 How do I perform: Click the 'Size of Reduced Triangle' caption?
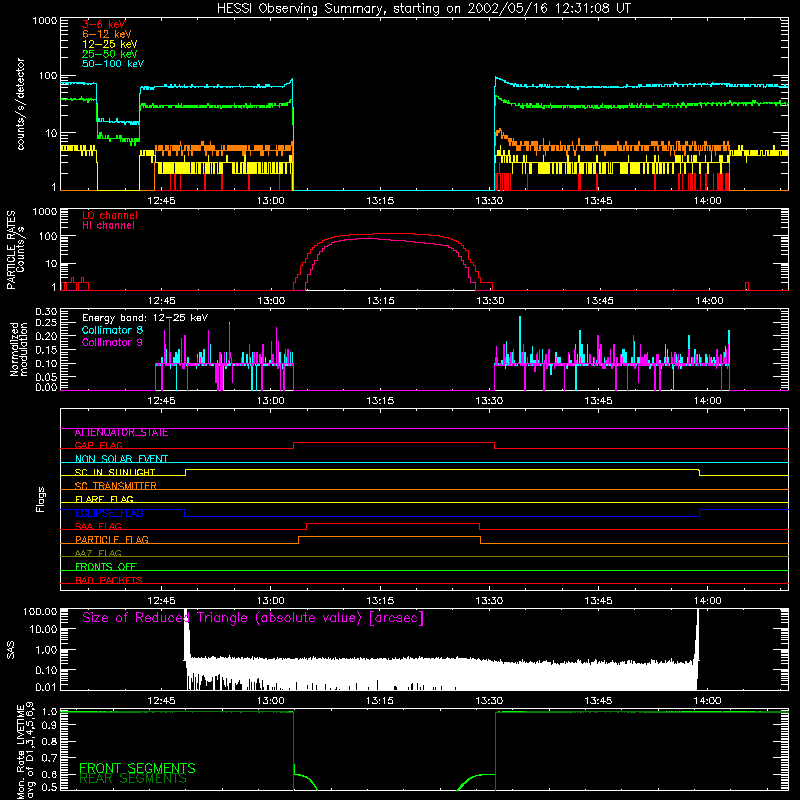pos(253,618)
